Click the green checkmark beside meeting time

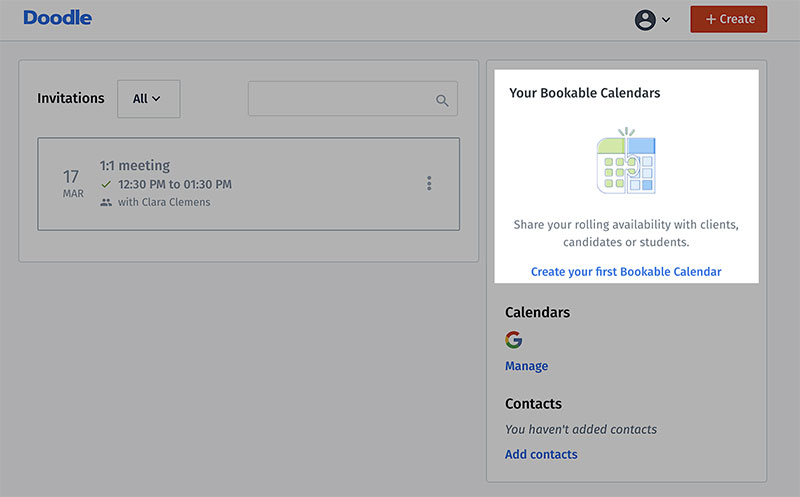tap(106, 184)
